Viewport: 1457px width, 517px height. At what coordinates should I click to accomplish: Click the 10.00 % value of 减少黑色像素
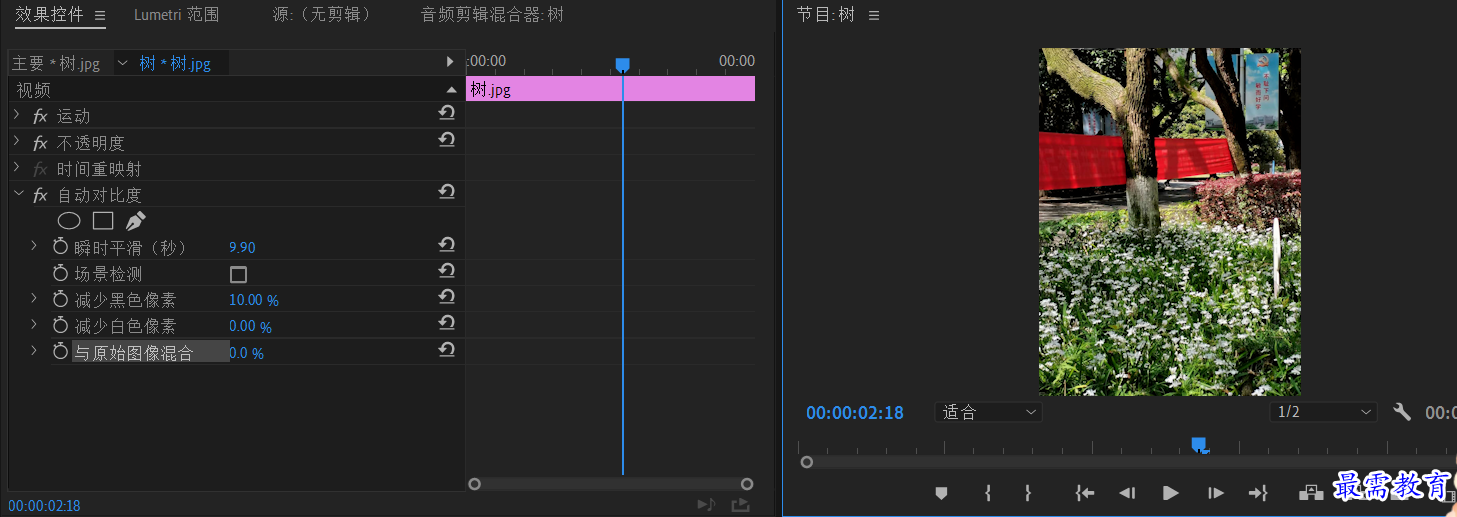coord(254,300)
